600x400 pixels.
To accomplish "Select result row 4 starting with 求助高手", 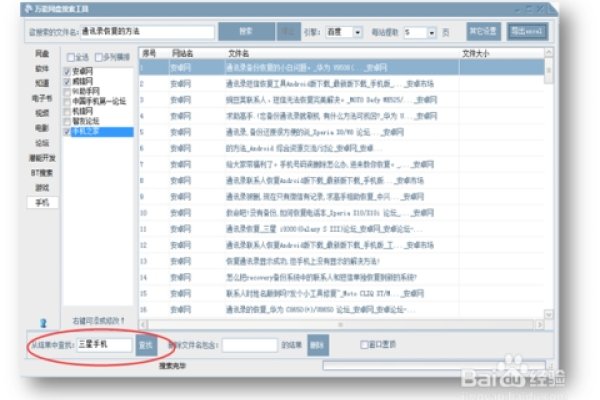I will tap(341, 116).
